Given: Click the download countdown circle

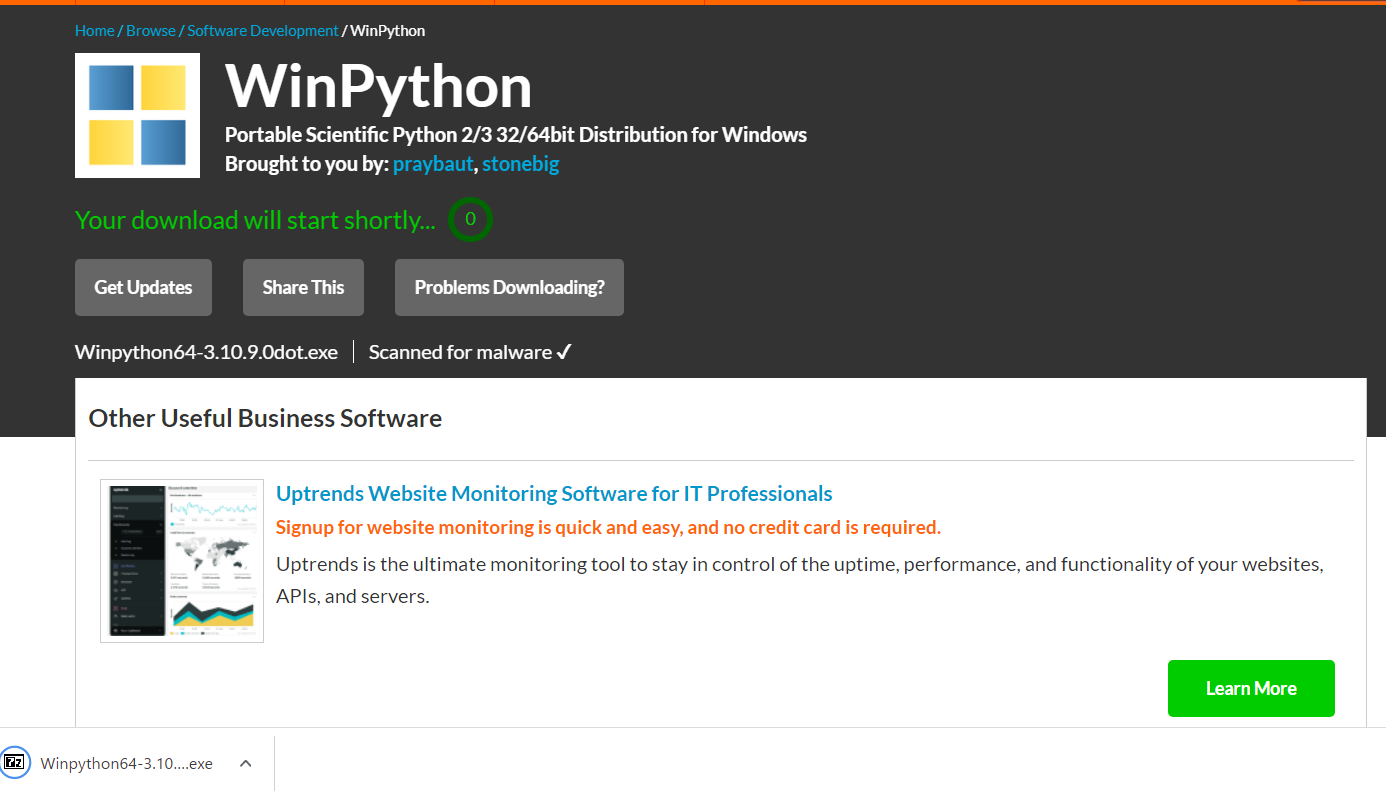Looking at the screenshot, I should tap(470, 219).
